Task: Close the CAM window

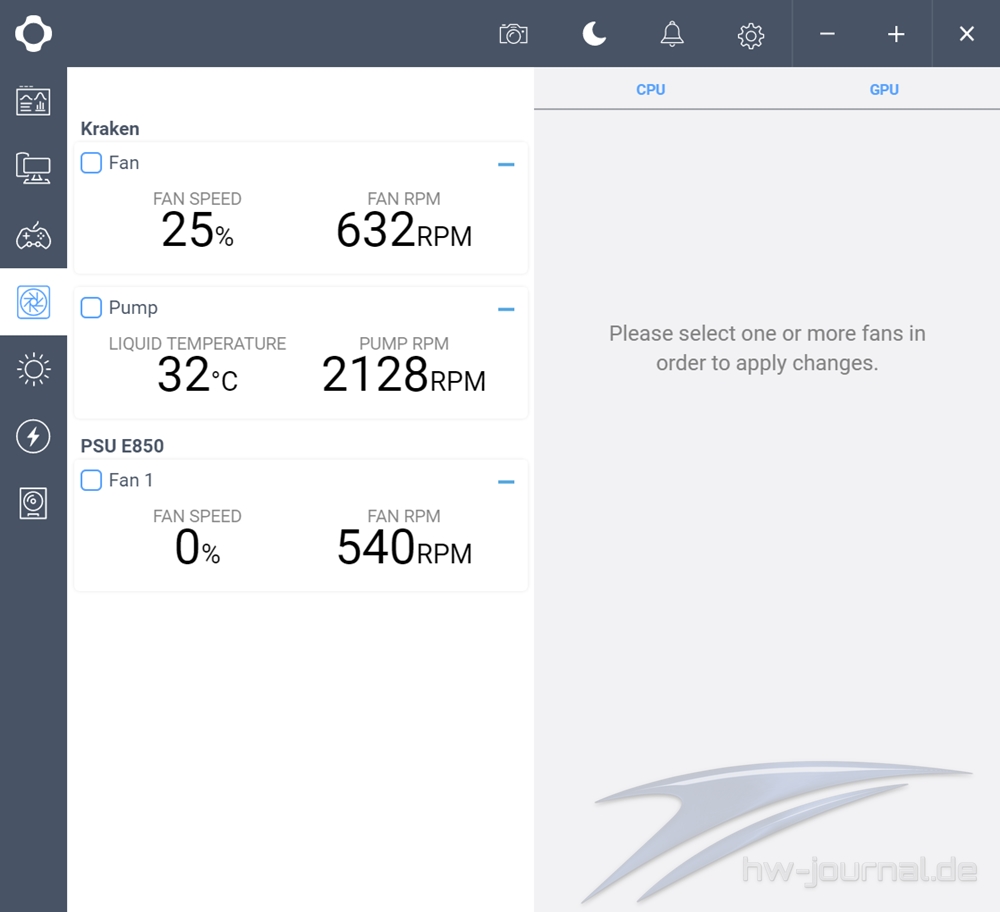Action: [x=966, y=34]
